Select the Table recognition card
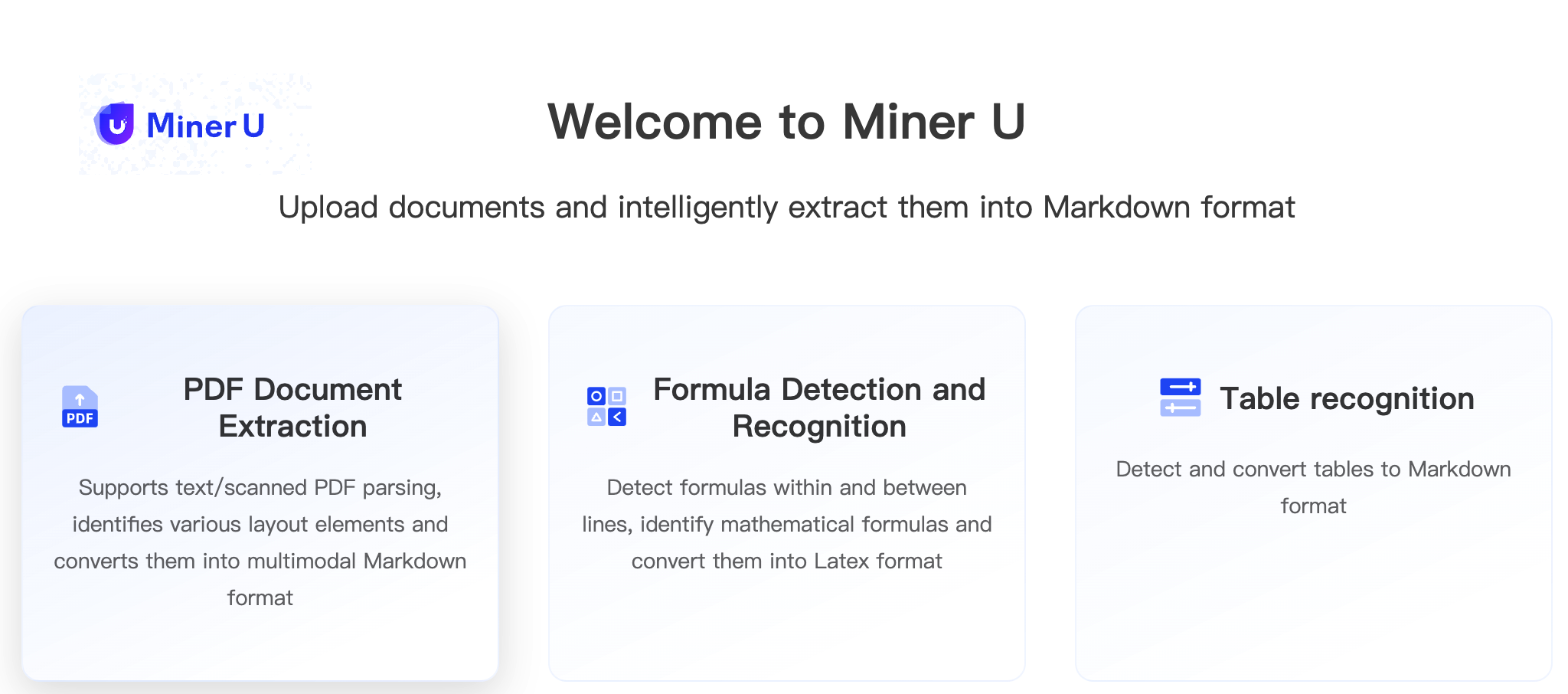 click(x=1313, y=493)
